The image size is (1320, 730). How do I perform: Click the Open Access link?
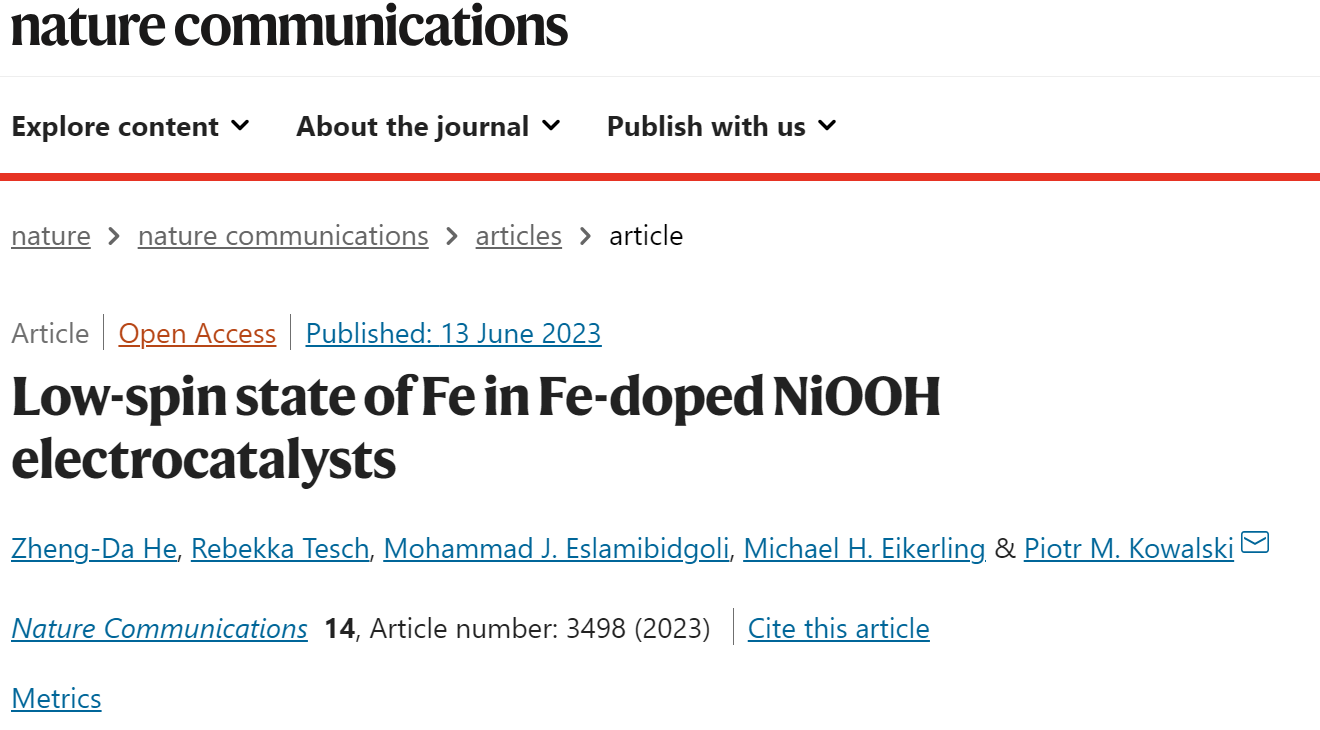coord(197,333)
